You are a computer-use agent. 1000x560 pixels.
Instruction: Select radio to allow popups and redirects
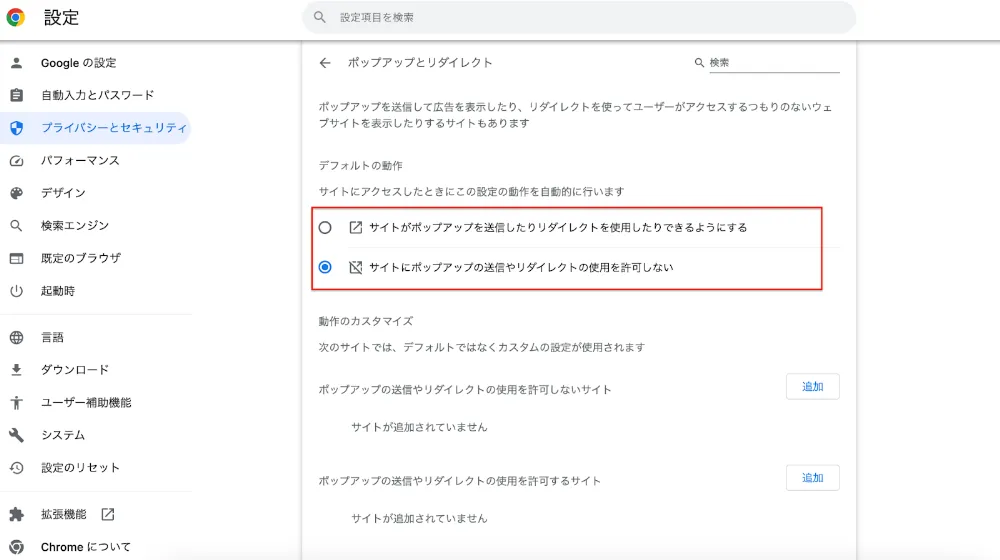click(x=325, y=227)
